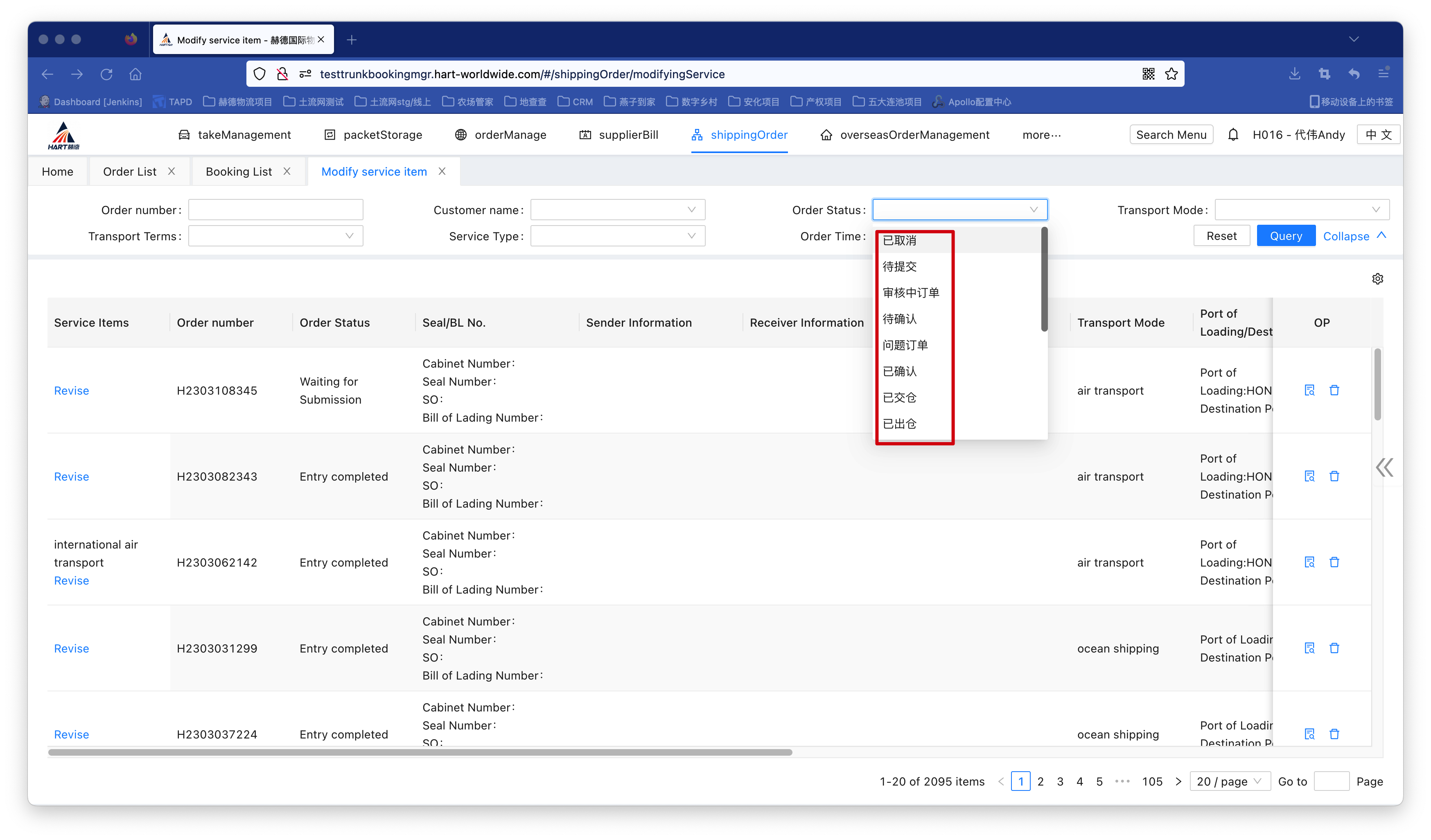Open detail view icon for order H2303082343

[x=1309, y=476]
